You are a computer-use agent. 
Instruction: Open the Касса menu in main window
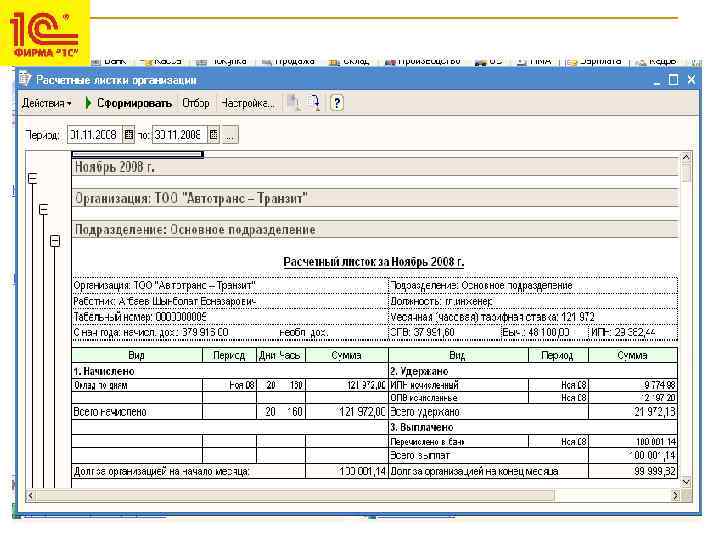coord(161,61)
